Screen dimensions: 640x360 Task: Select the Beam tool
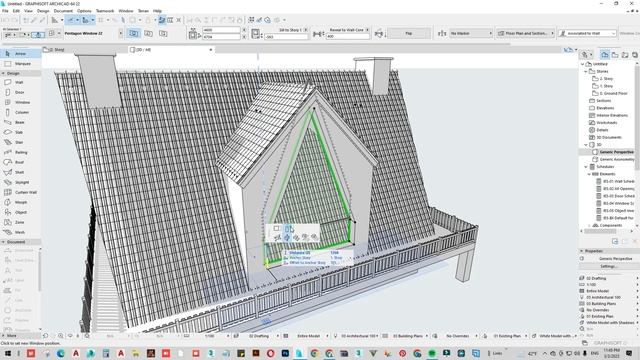click(x=20, y=122)
